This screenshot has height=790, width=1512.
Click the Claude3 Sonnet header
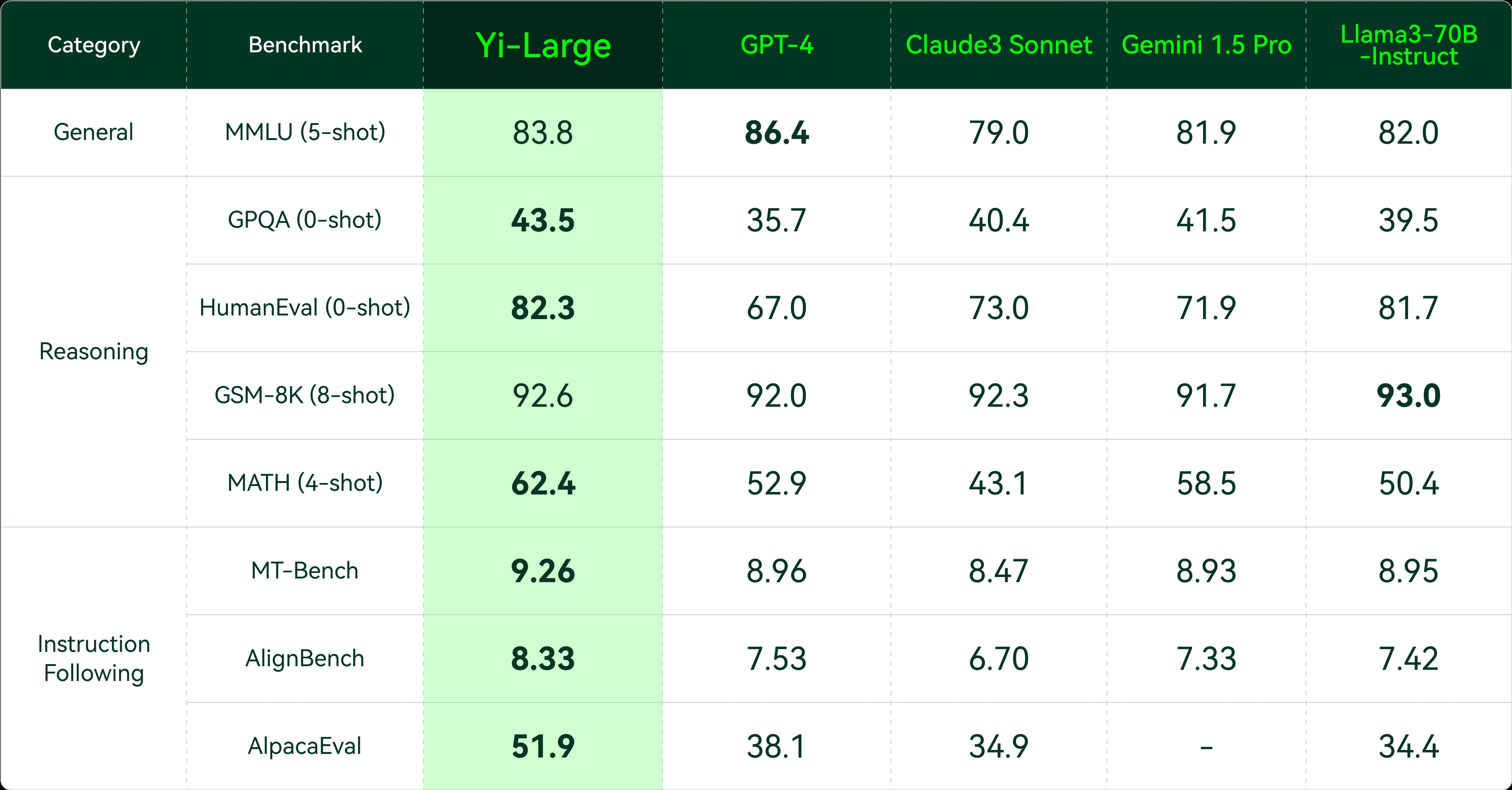[998, 45]
